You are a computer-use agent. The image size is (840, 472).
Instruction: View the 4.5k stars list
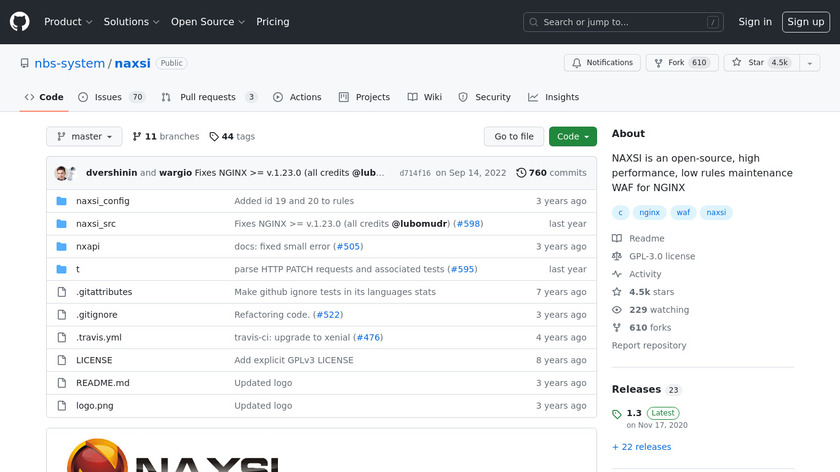(643, 292)
